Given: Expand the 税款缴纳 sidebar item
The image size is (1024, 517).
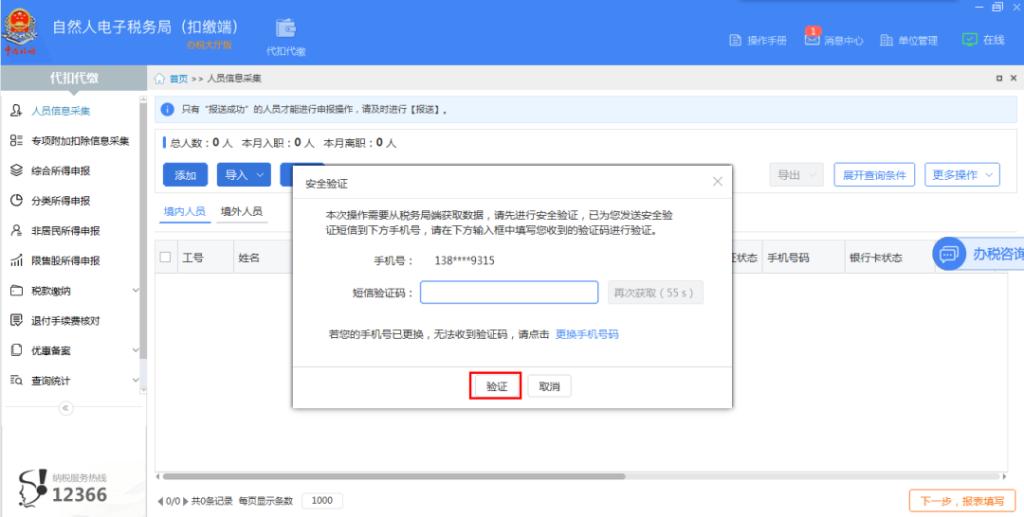Looking at the screenshot, I should [x=73, y=290].
